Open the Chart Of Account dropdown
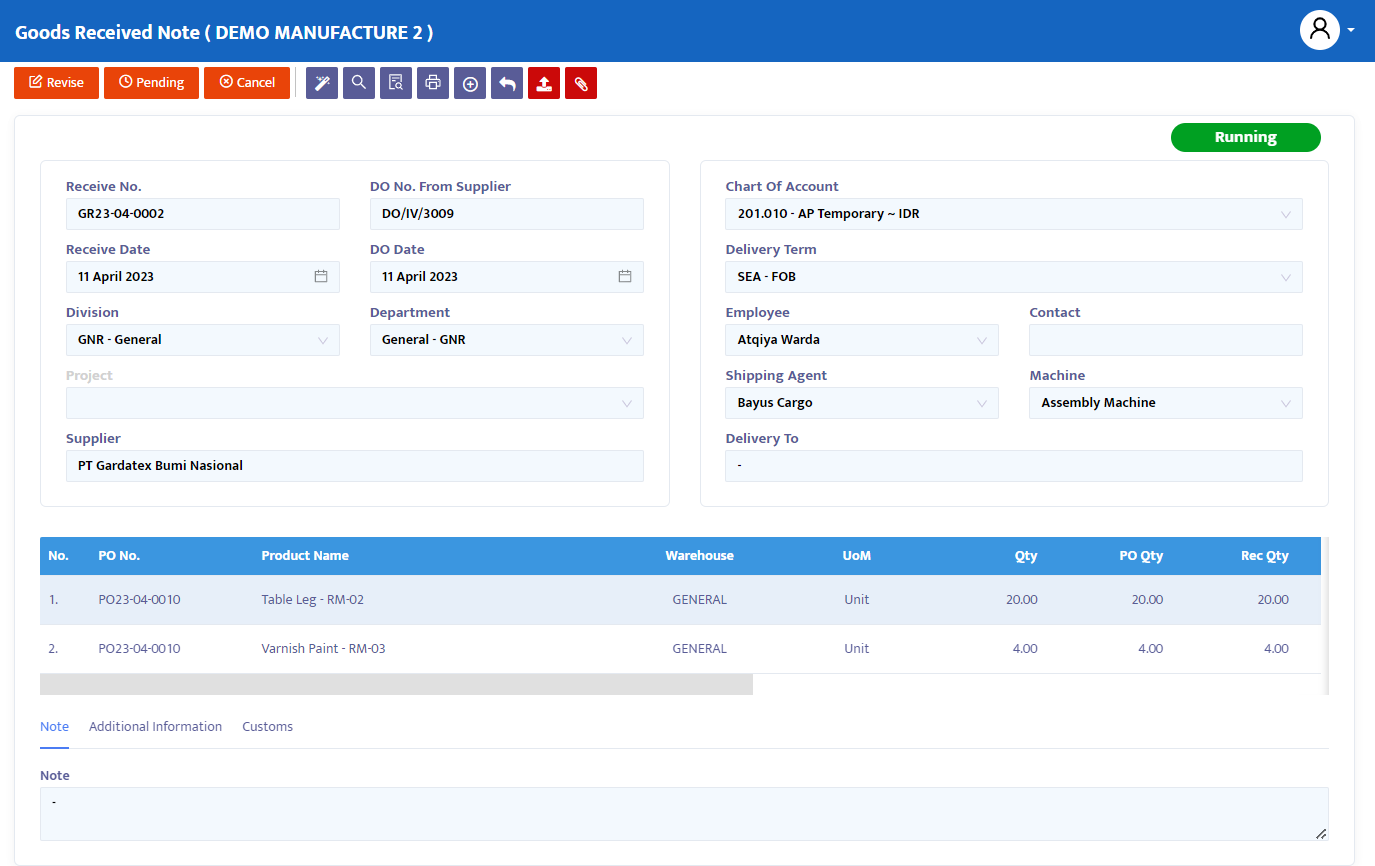 pos(1014,214)
